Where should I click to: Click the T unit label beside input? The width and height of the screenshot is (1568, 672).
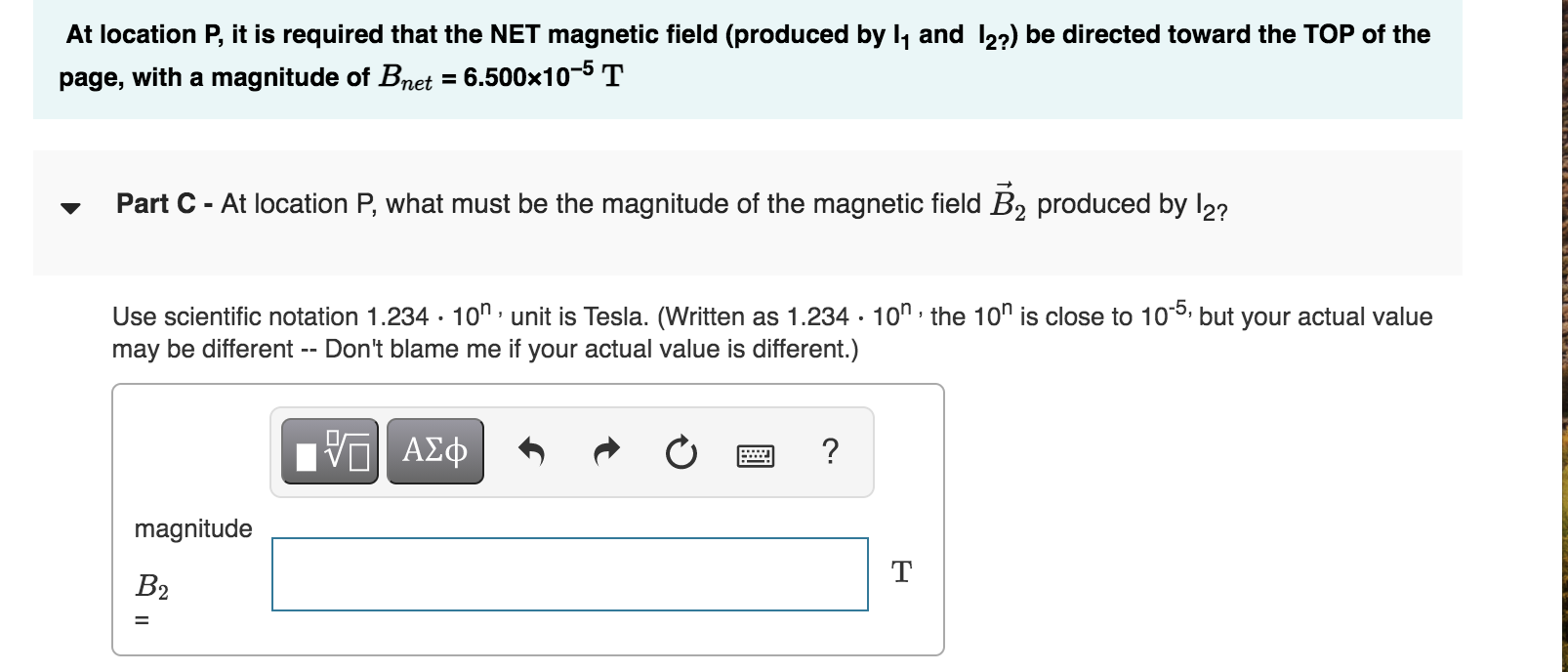(x=901, y=572)
